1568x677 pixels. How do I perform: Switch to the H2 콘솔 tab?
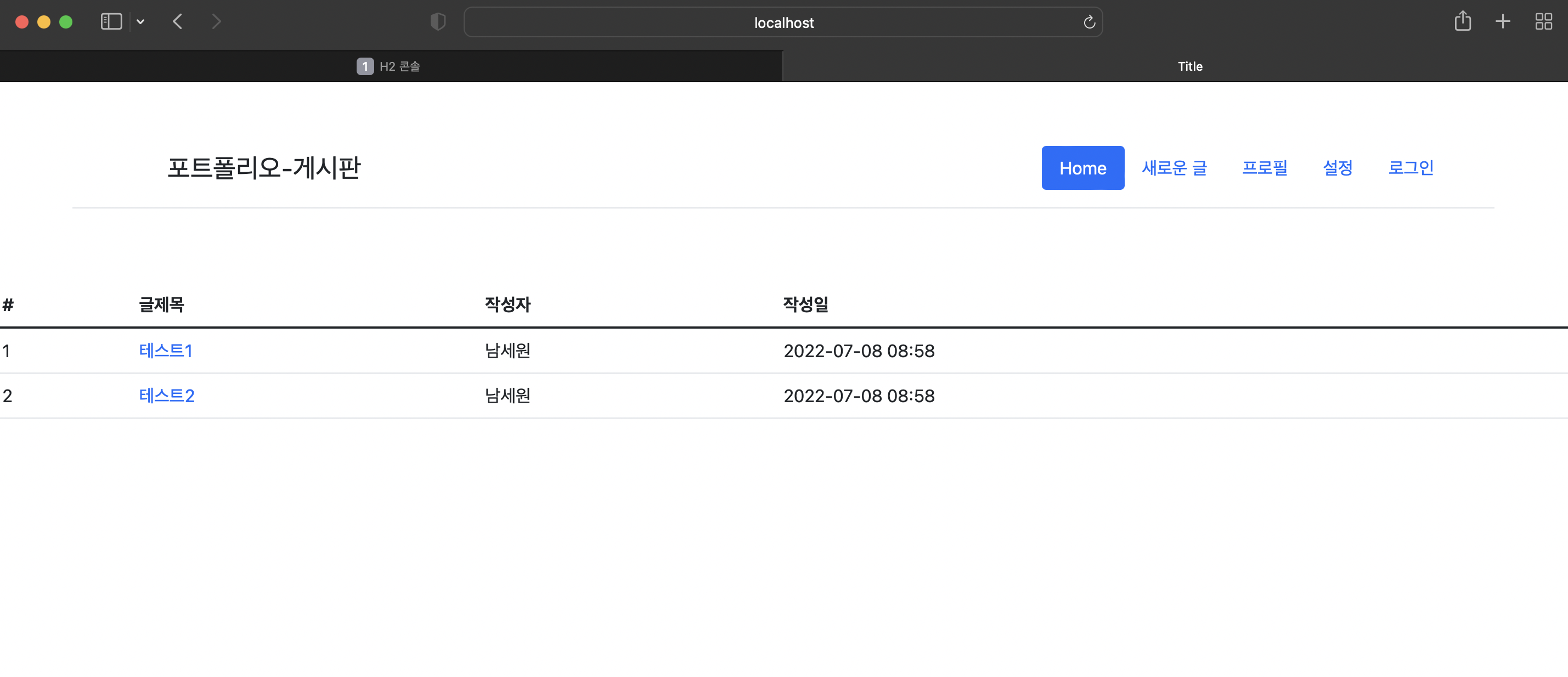[391, 66]
